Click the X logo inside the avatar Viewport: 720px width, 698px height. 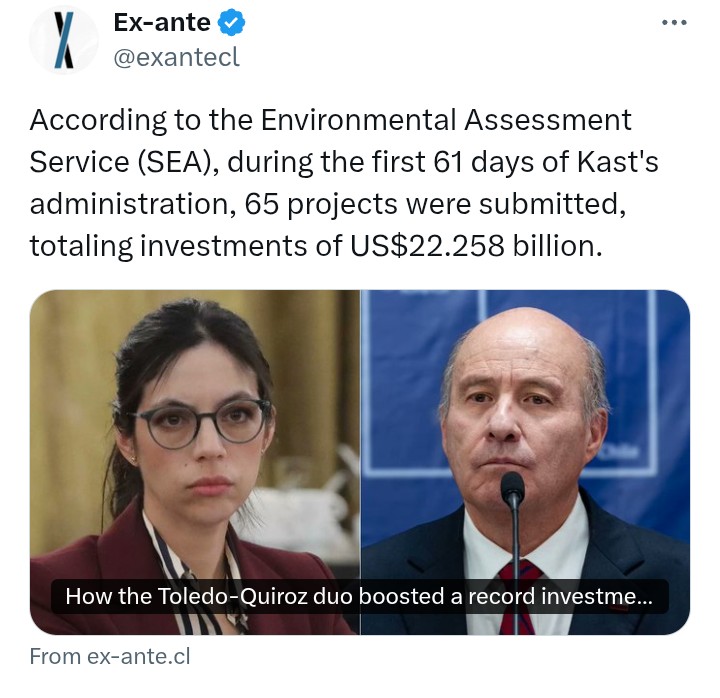coord(64,40)
